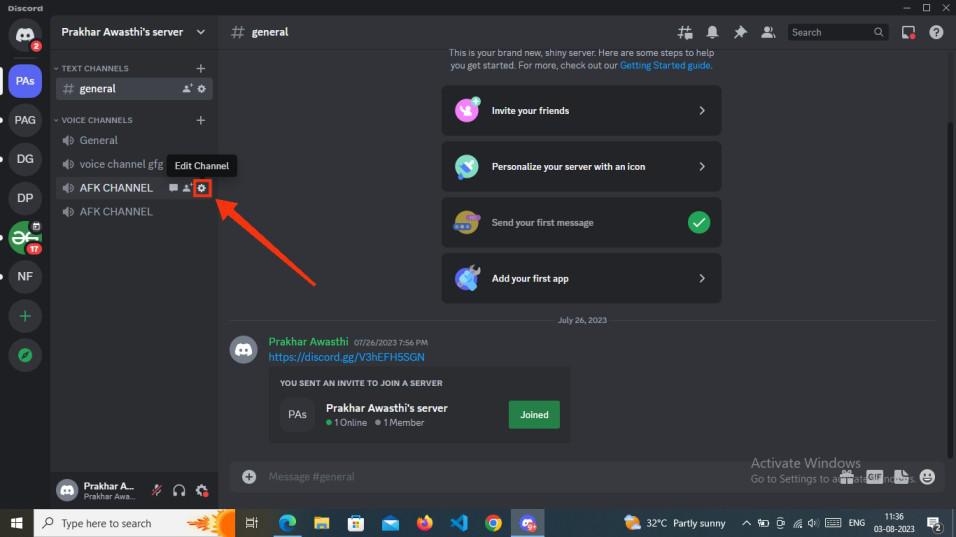Open Add your first app card
The height and width of the screenshot is (537, 956).
tap(581, 279)
